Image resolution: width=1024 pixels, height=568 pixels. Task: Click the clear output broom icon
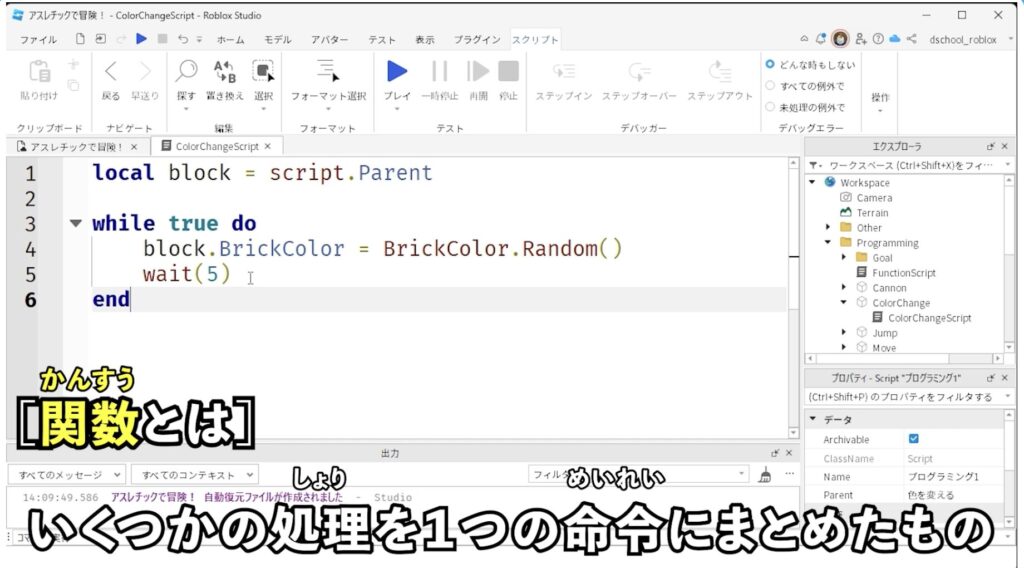point(765,475)
